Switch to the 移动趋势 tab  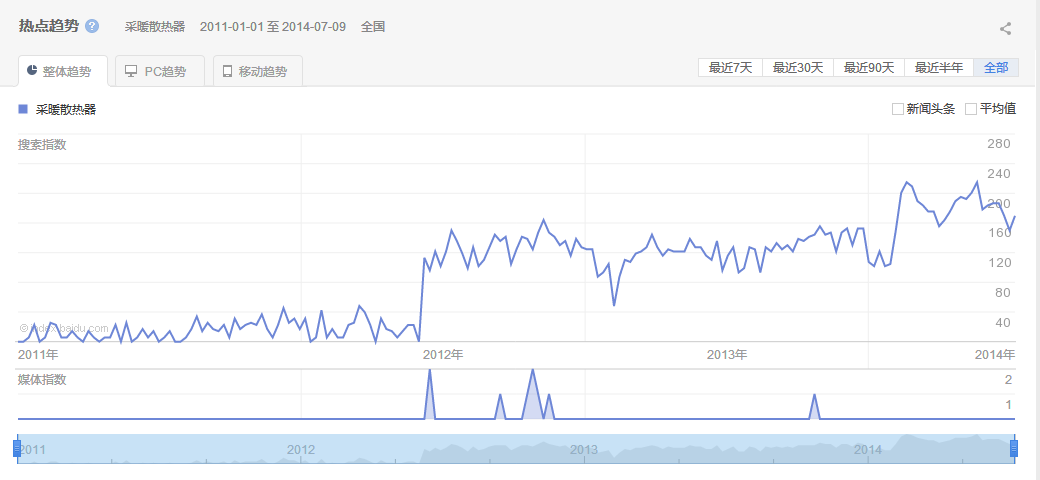[x=258, y=72]
